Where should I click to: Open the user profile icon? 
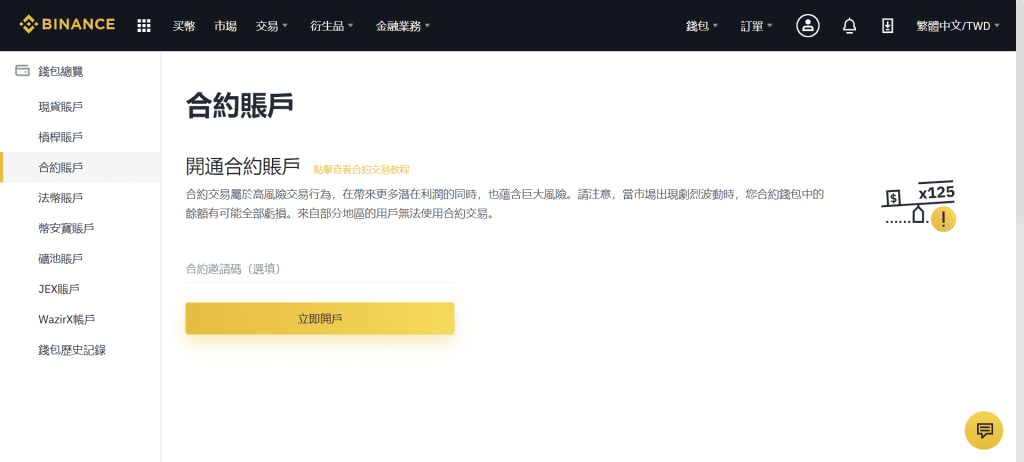(x=808, y=25)
